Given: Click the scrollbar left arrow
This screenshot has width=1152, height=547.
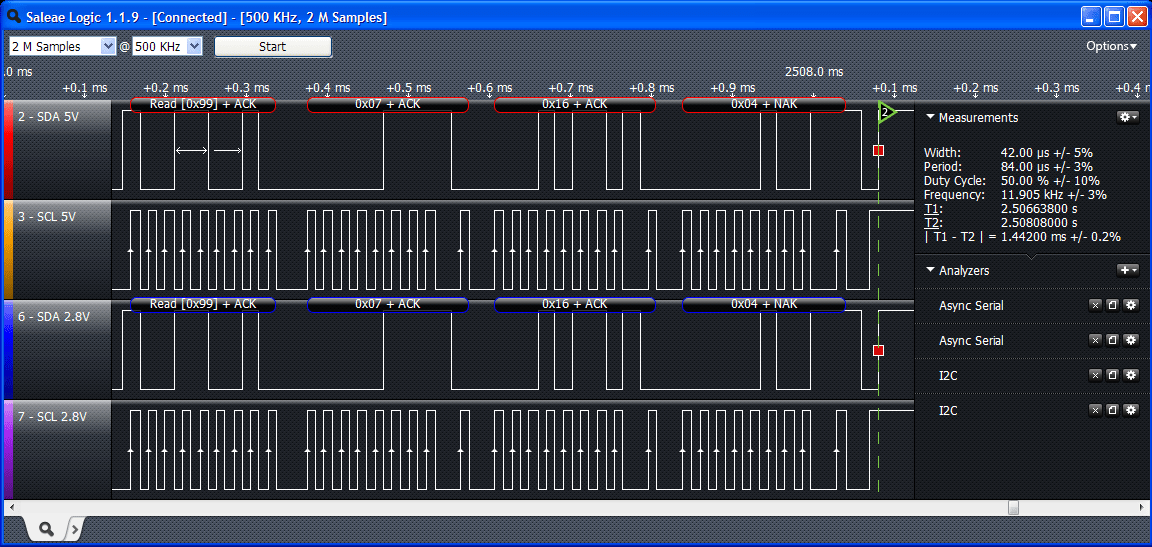Looking at the screenshot, I should [x=10, y=507].
